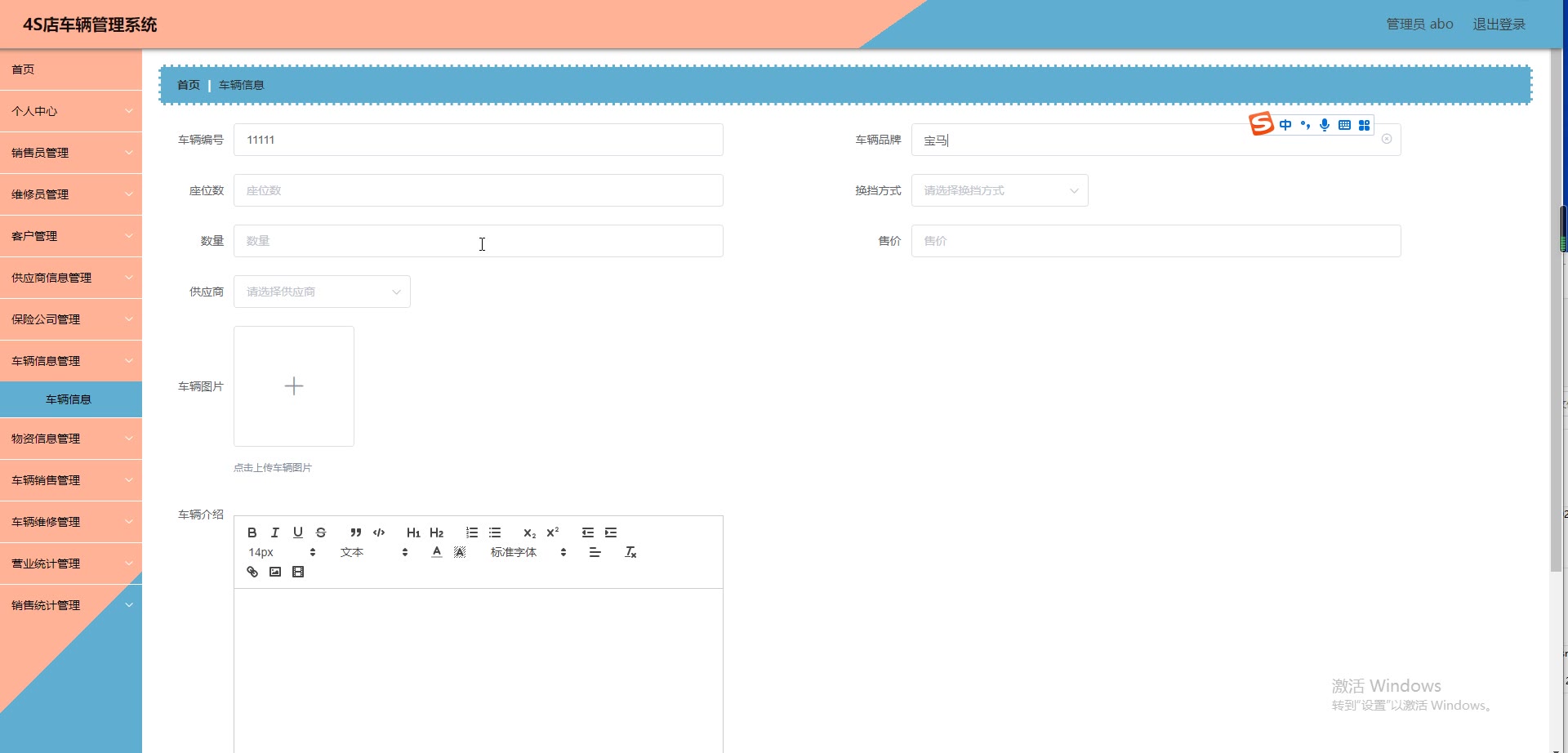Increase the indent in editor
This screenshot has width=1568, height=753.
click(x=611, y=532)
